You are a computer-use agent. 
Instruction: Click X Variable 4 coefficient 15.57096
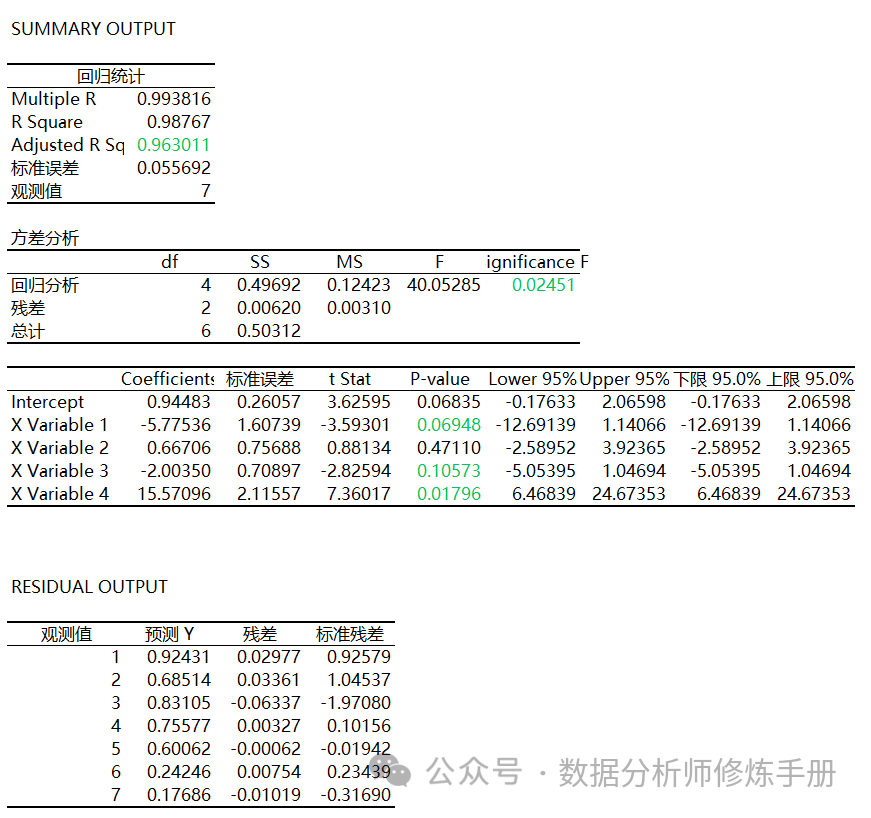[x=174, y=494]
